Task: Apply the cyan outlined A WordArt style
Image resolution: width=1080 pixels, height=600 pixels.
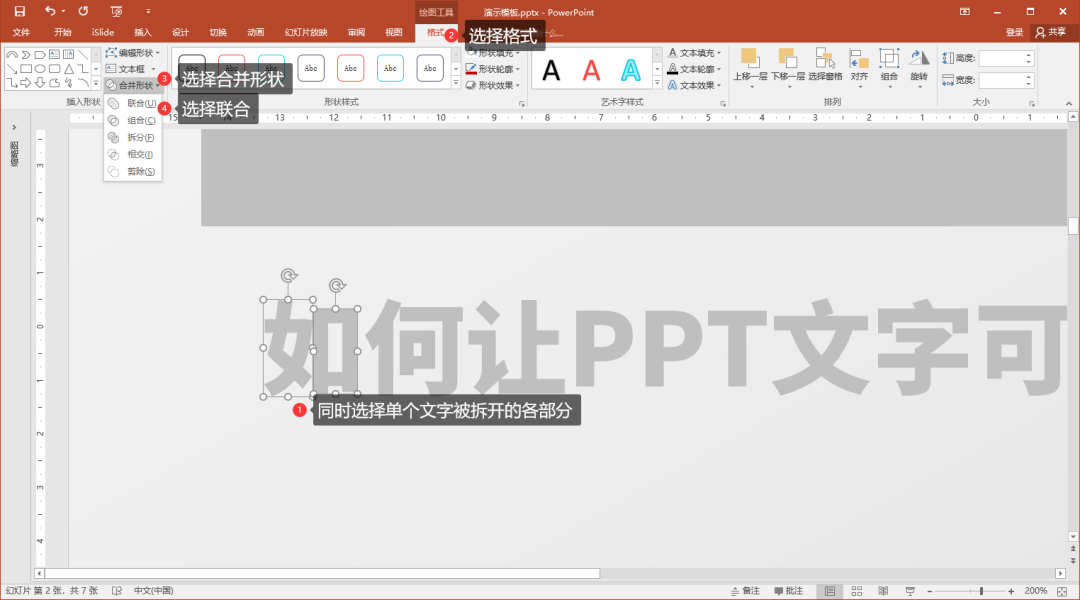Action: [x=631, y=70]
